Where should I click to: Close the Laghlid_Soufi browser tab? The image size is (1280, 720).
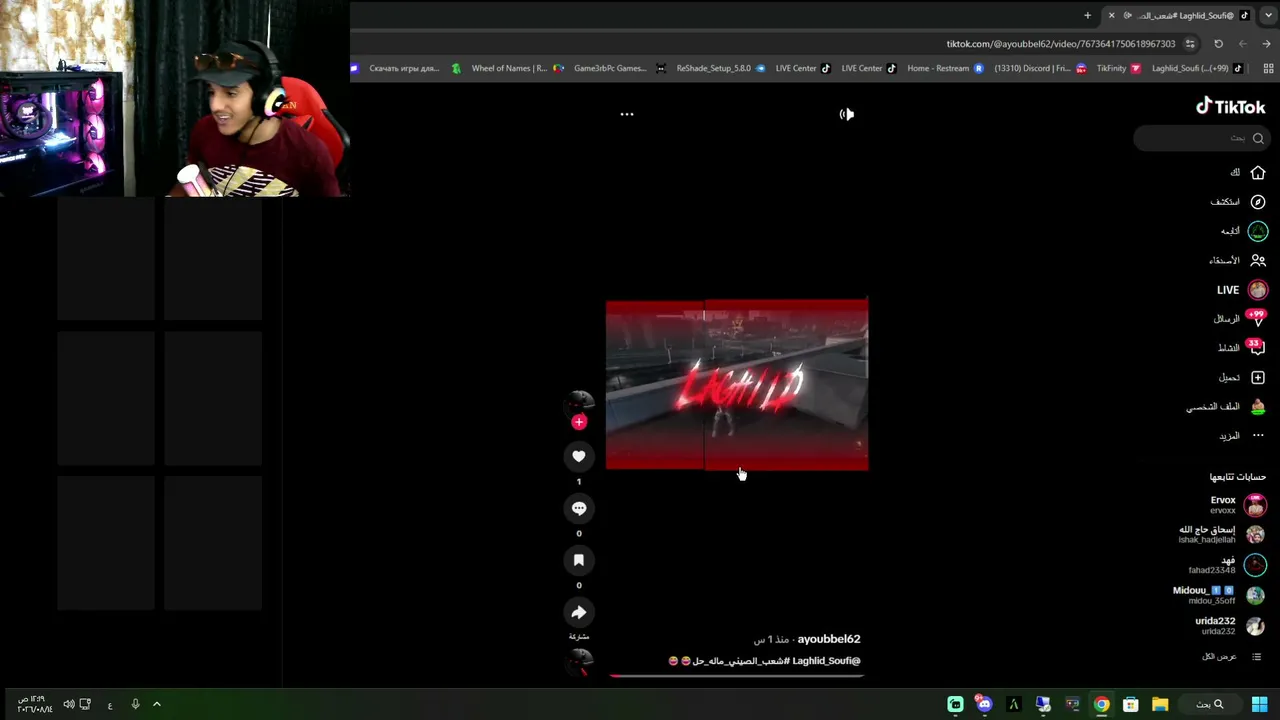click(x=1111, y=15)
